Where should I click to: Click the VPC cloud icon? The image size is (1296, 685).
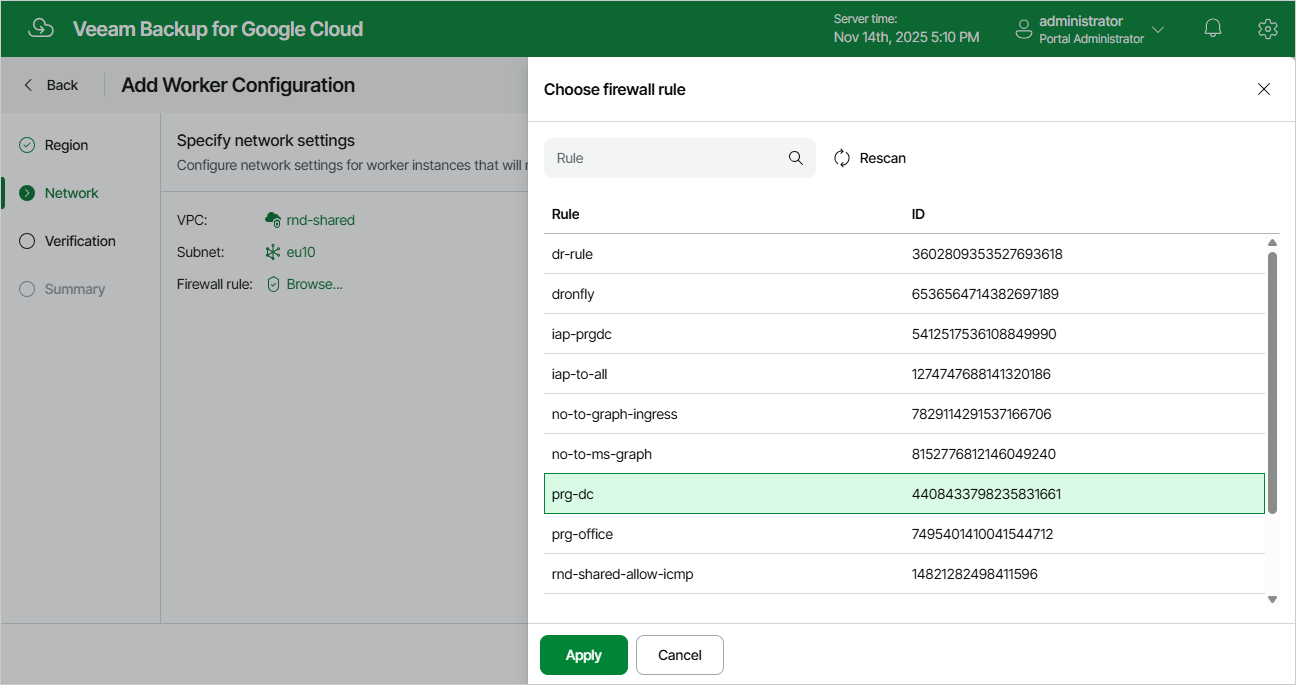[x=273, y=220]
